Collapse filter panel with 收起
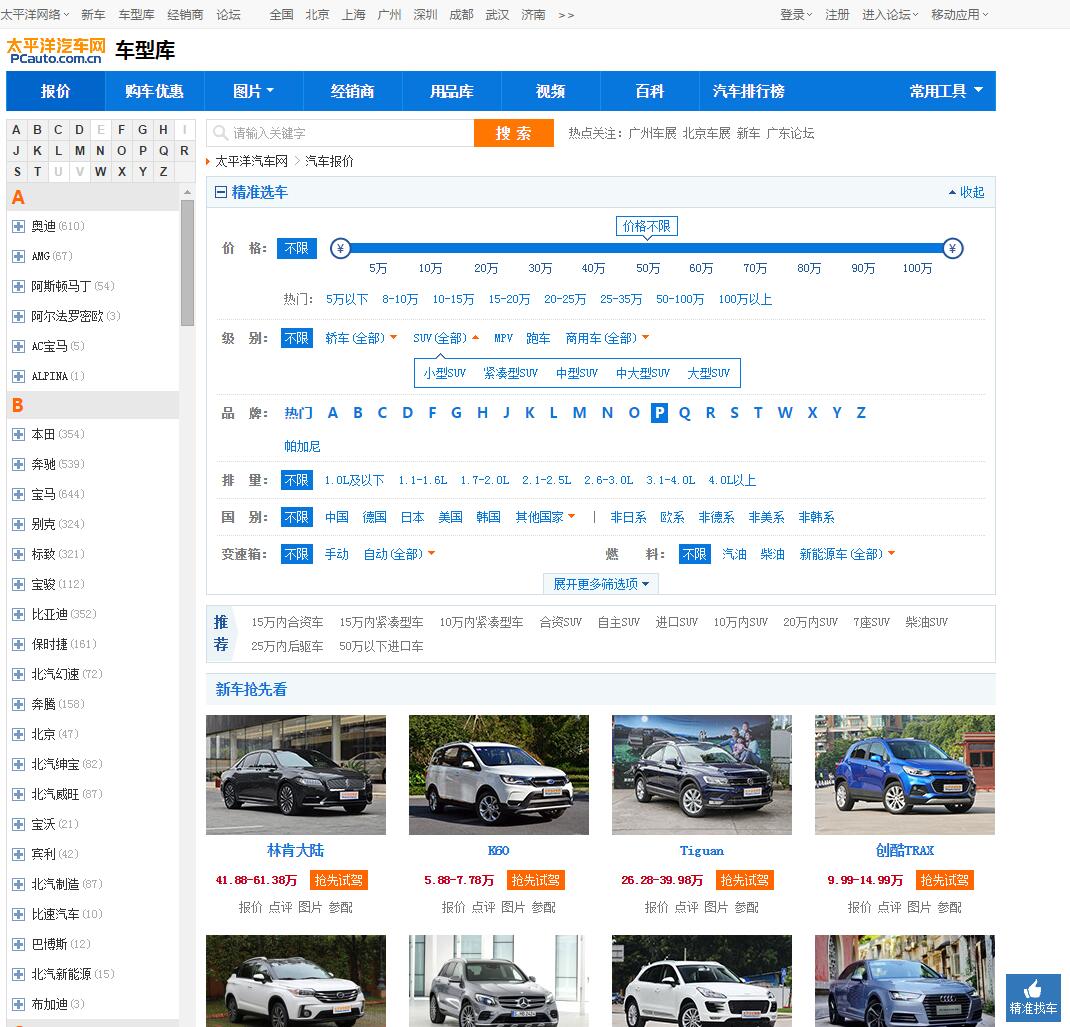 (966, 192)
